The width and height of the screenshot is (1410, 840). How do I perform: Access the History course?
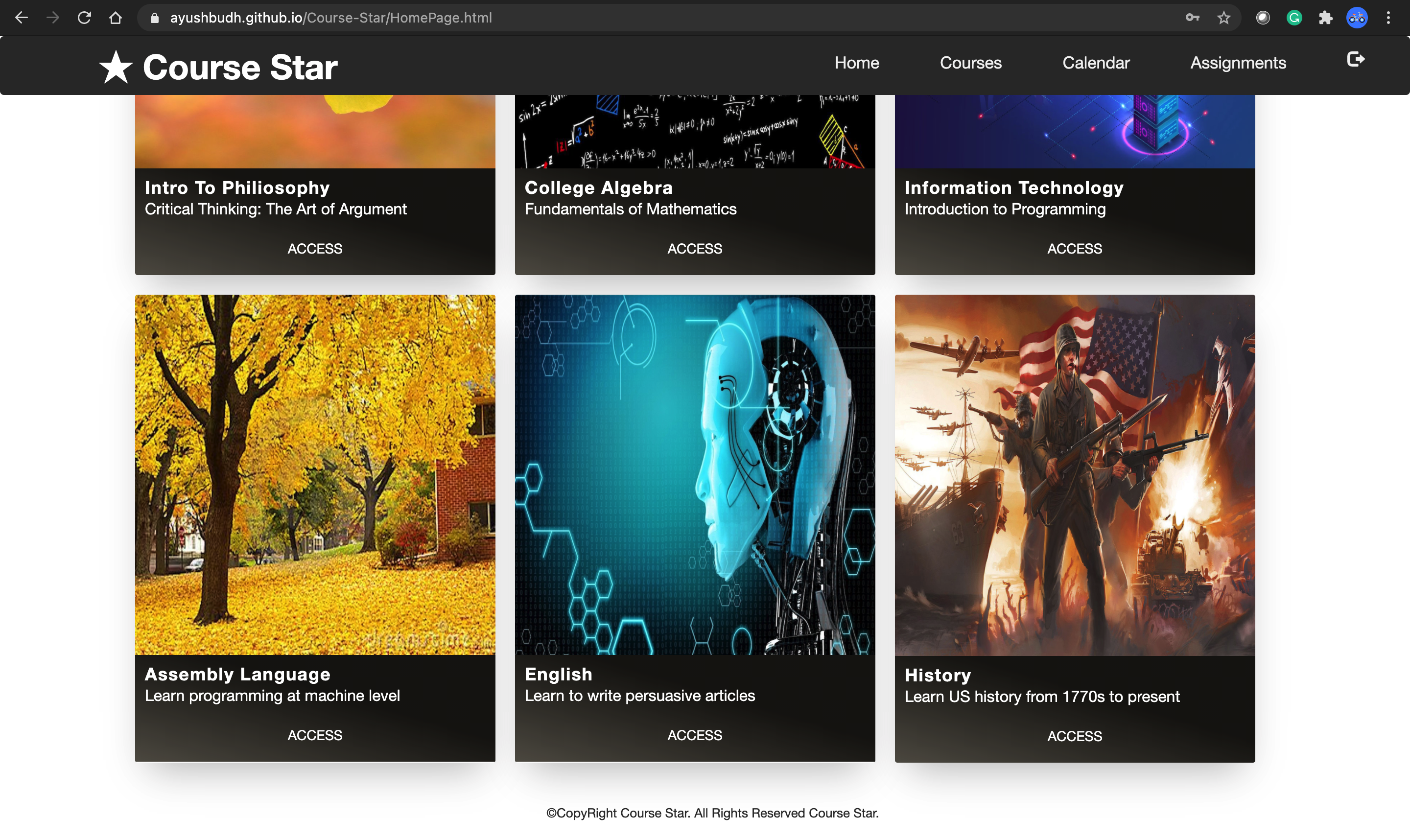(x=1074, y=736)
